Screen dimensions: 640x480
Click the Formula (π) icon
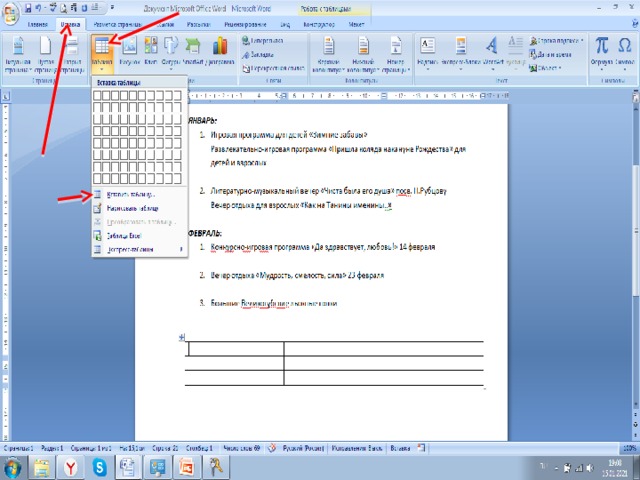(602, 50)
